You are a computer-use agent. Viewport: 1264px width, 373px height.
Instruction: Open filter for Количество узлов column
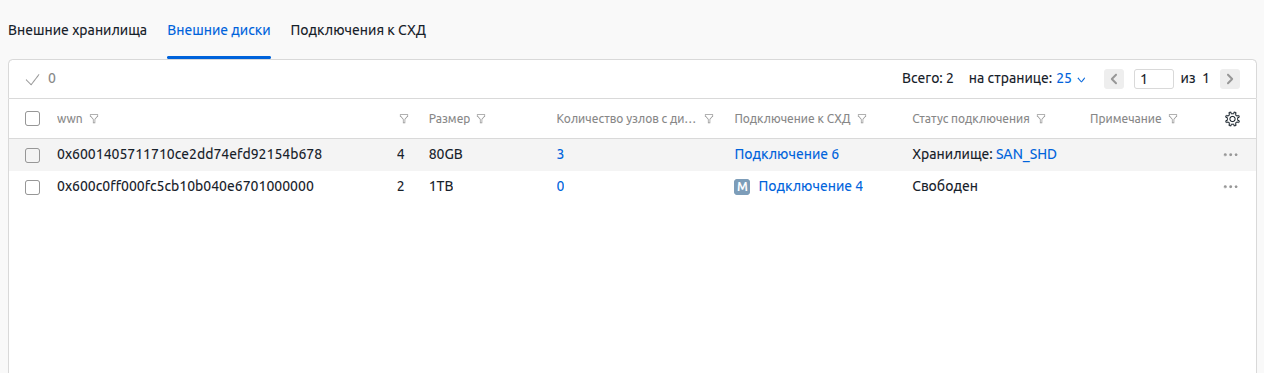[x=709, y=119]
